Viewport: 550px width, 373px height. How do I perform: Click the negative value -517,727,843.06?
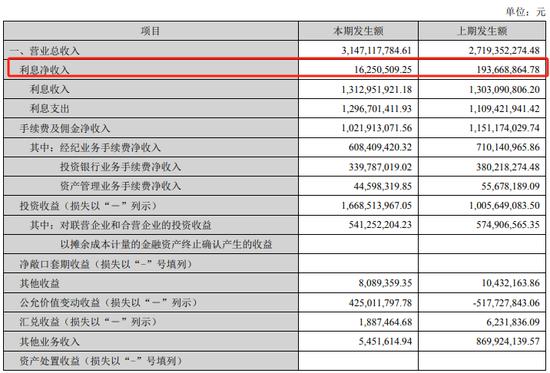(x=506, y=303)
